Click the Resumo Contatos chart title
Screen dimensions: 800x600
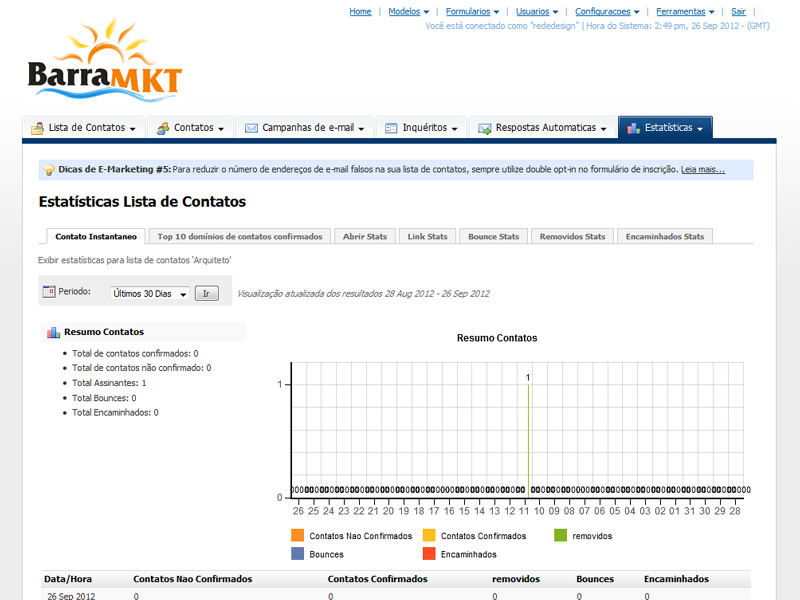497,338
